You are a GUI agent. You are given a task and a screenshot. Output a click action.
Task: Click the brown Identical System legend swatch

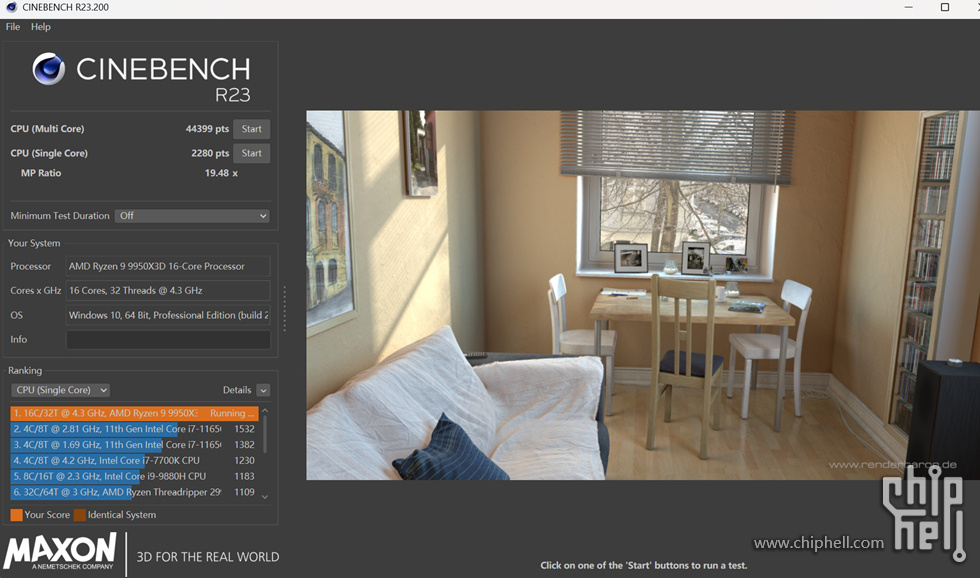tap(80, 515)
